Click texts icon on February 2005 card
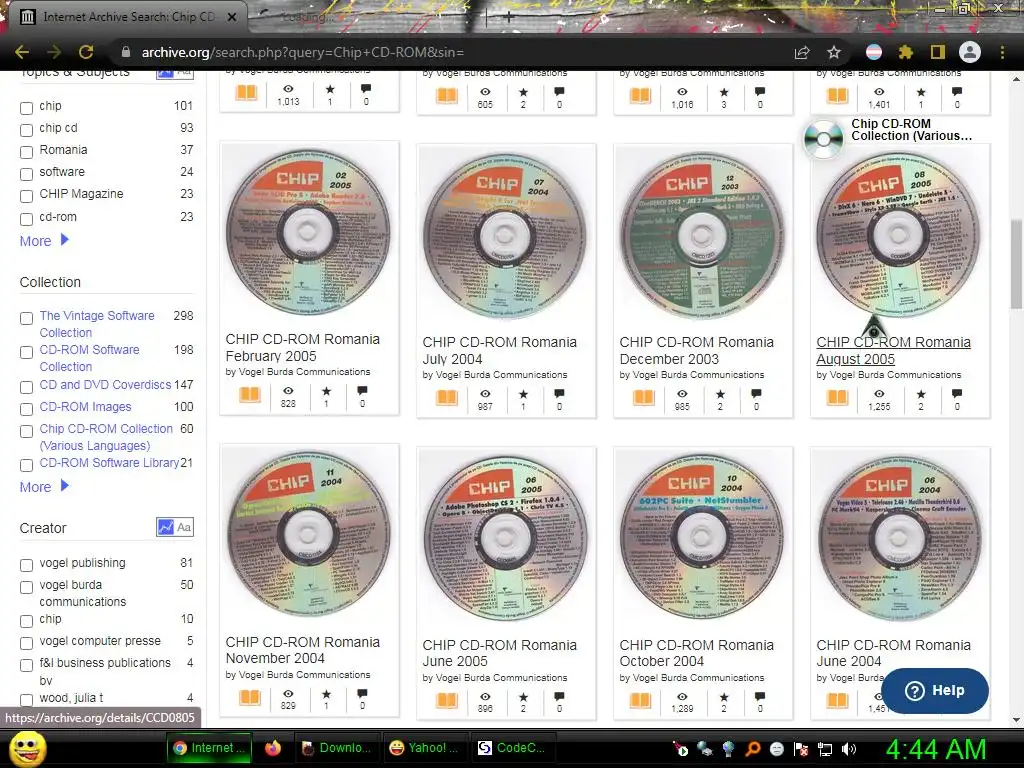Screen dimensions: 1024x768 point(249,394)
